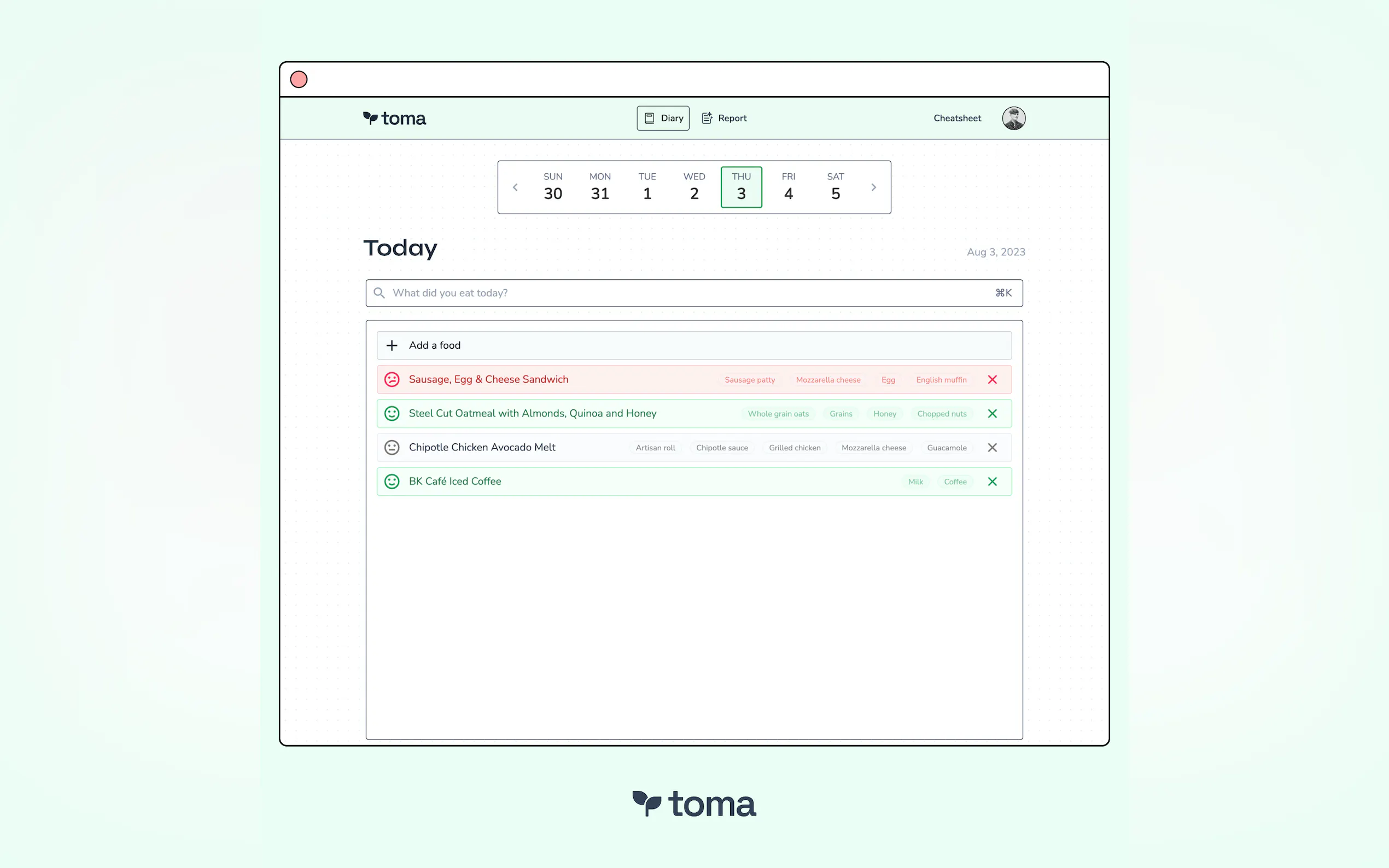Open the Cheatsheet link
The width and height of the screenshot is (1389, 868).
[956, 118]
